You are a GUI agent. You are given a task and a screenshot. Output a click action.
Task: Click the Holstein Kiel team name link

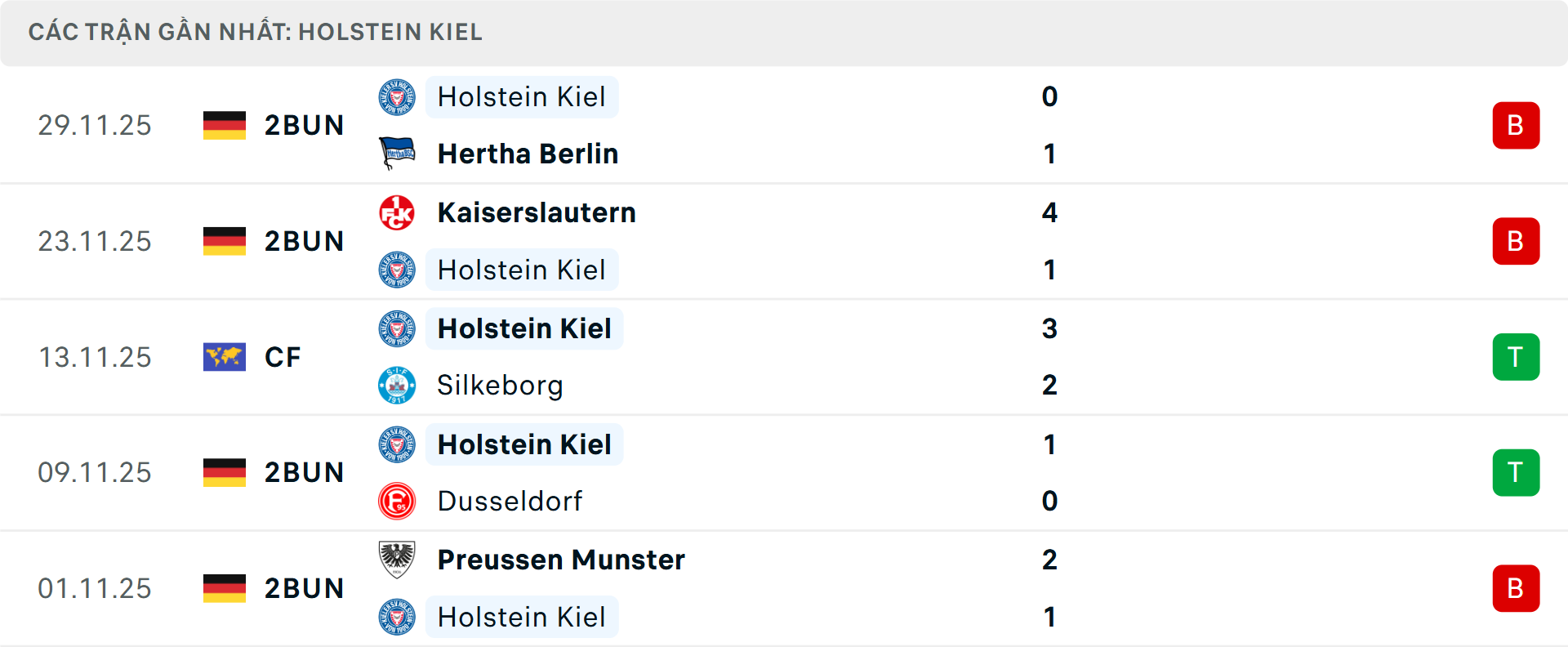522,96
